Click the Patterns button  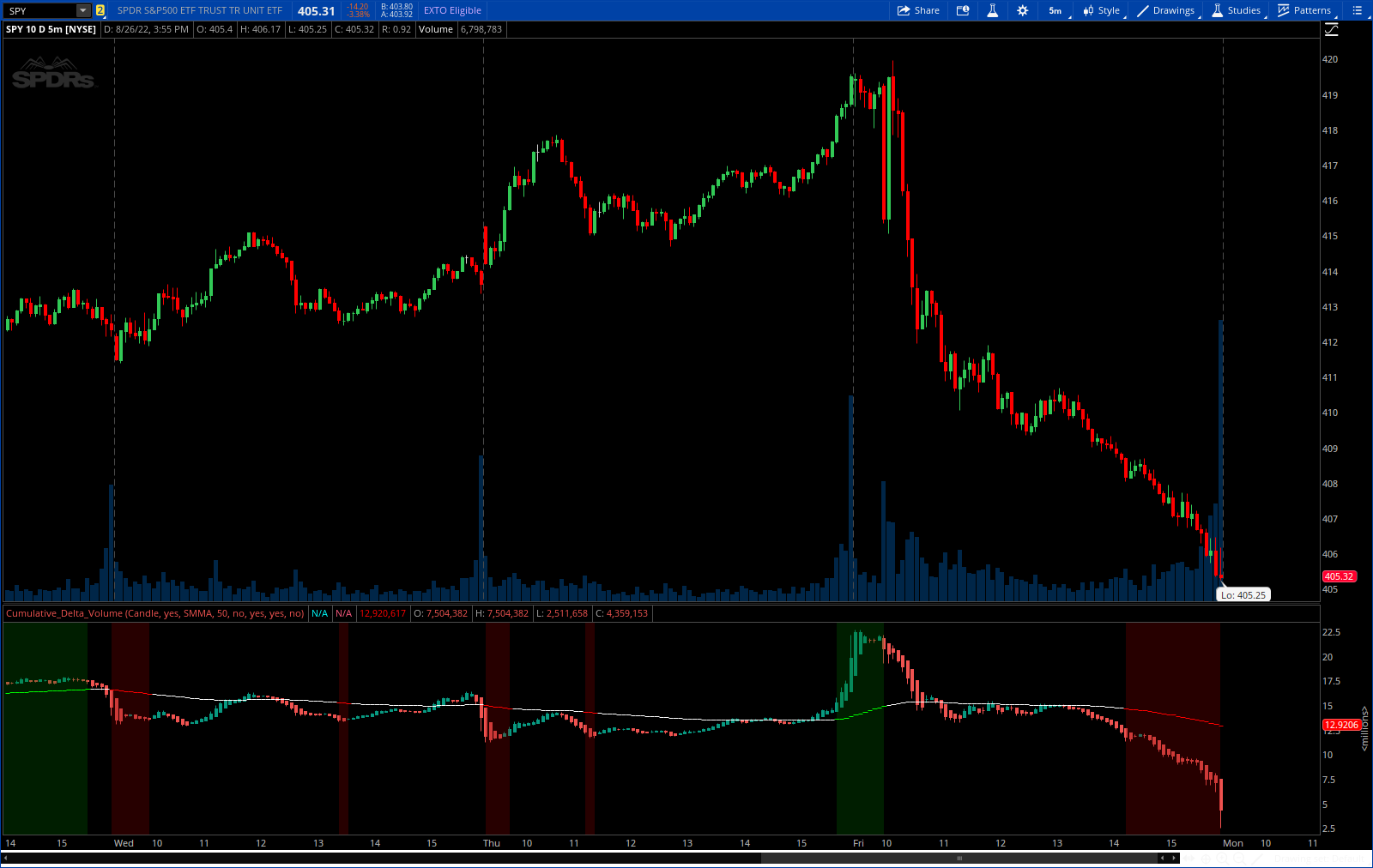click(1304, 10)
